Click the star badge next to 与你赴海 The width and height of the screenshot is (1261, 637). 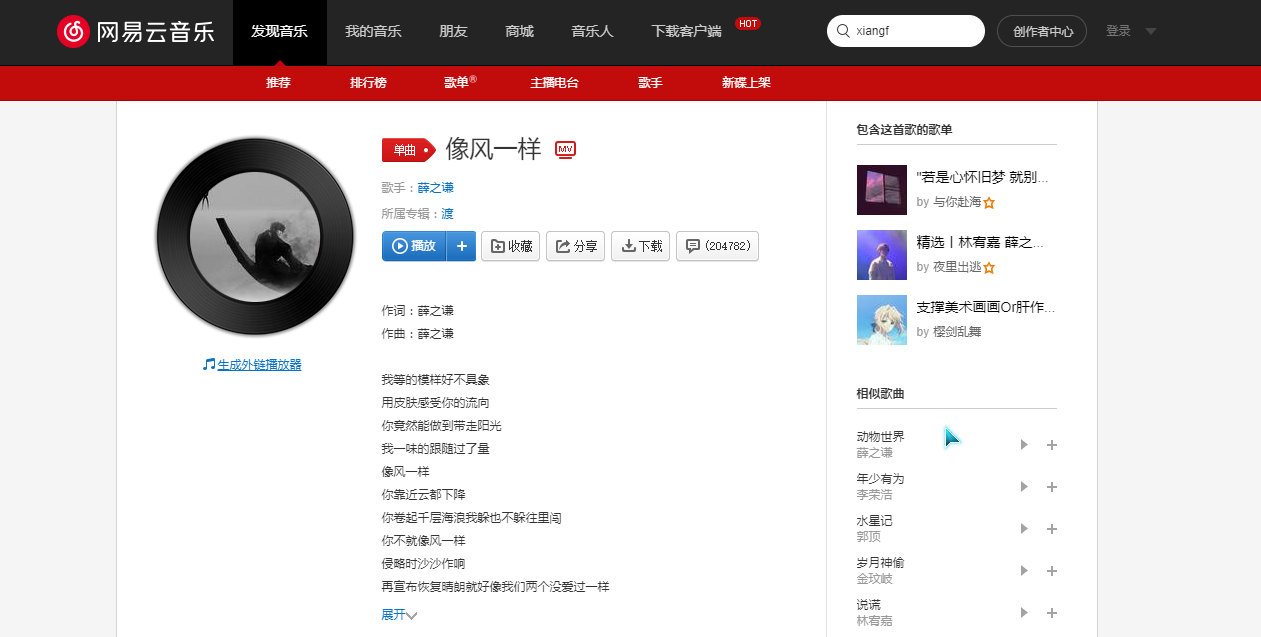tap(989, 202)
